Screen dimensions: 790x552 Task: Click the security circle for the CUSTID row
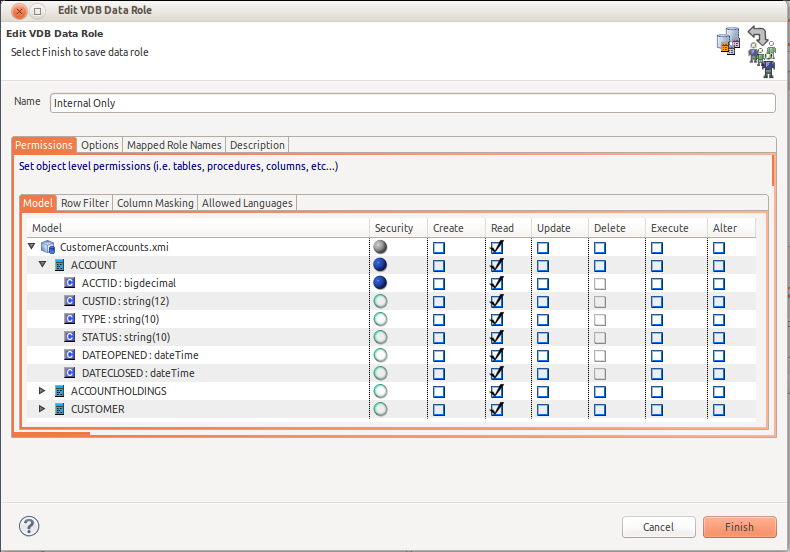(380, 301)
